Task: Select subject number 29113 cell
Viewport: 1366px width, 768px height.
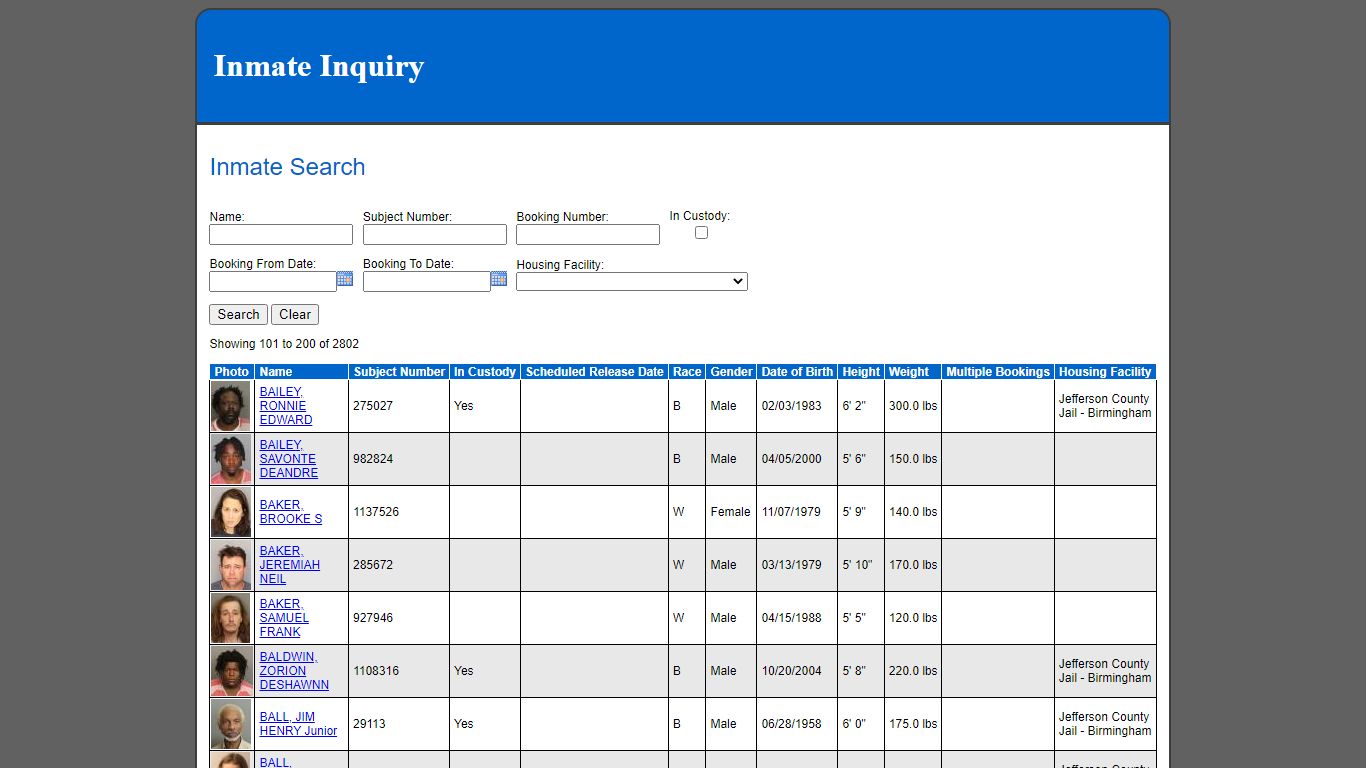Action: point(399,724)
